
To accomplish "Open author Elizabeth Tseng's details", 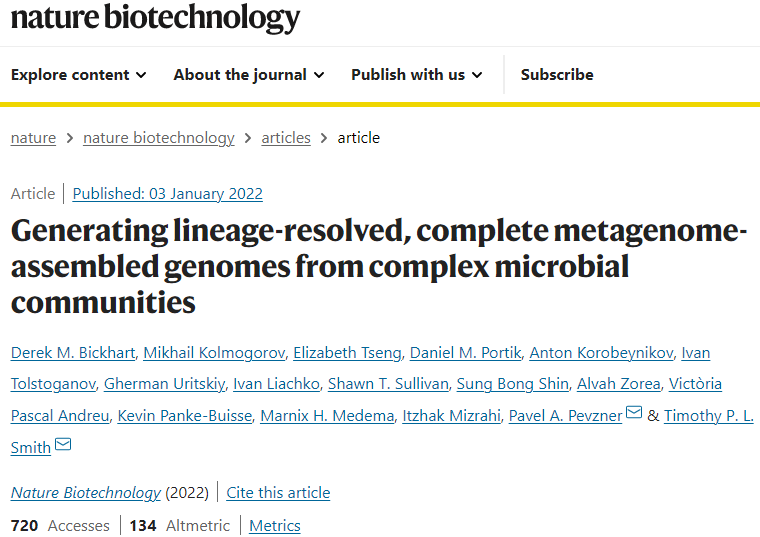I will pyautogui.click(x=348, y=353).
